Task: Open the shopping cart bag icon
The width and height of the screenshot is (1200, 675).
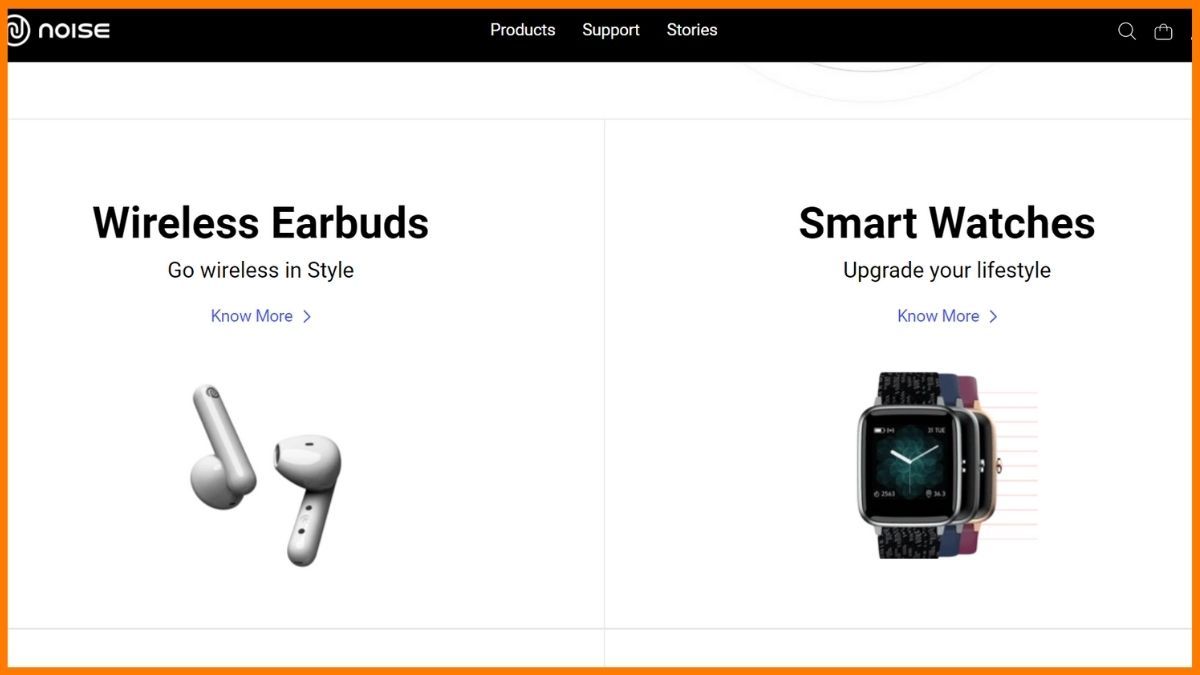Action: pos(1163,31)
